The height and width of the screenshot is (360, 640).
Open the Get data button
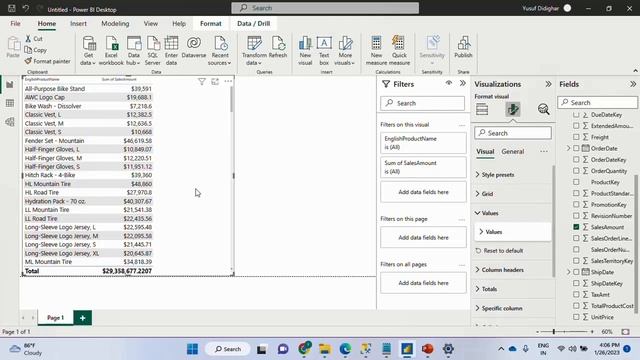point(88,50)
